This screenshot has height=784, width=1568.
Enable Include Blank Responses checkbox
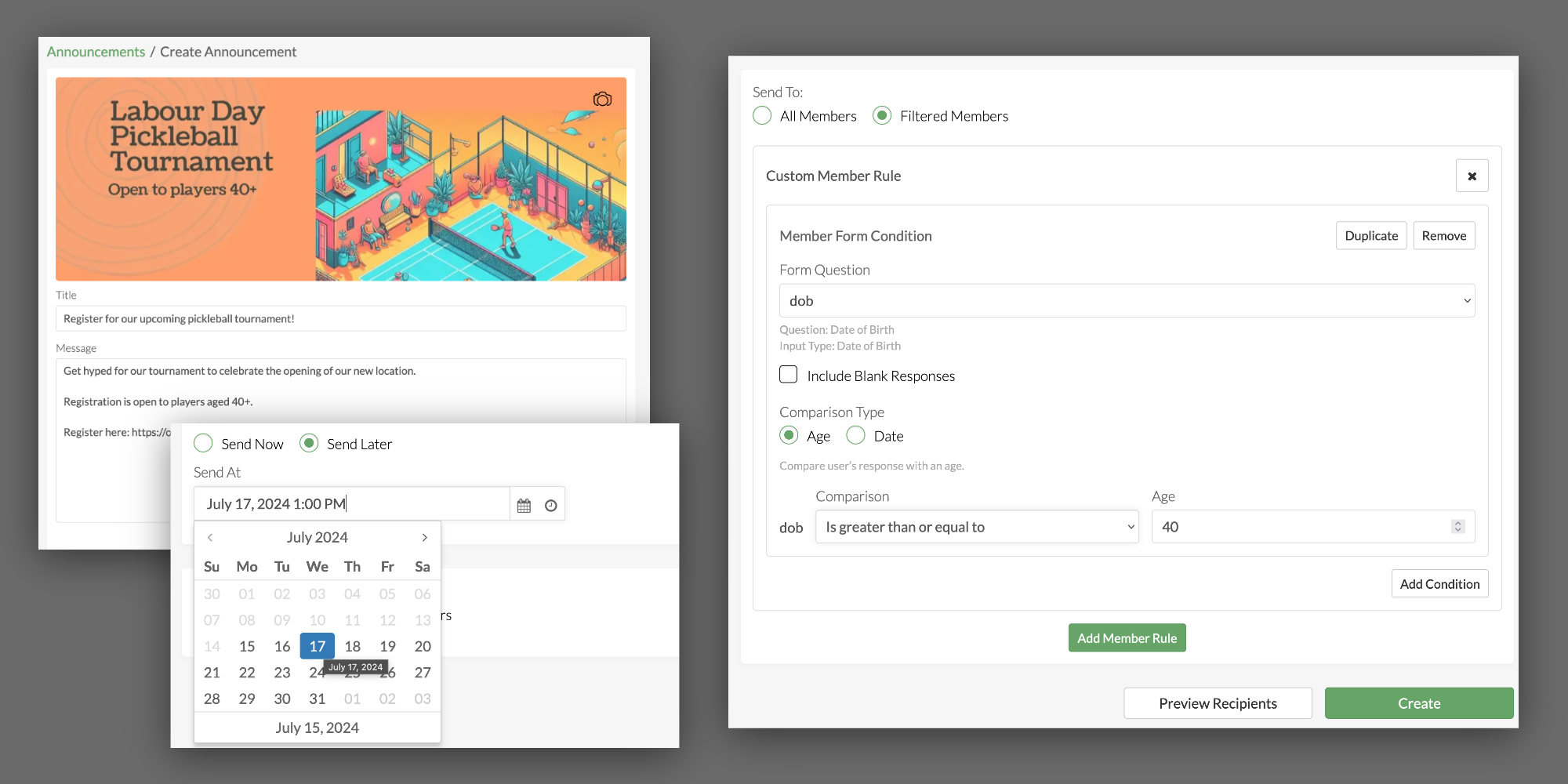coord(789,375)
